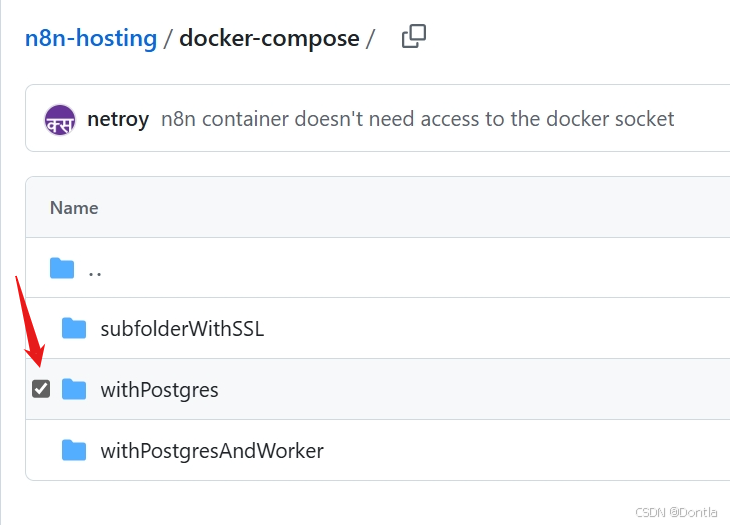The image size is (730, 525).
Task: Click the withPostgres folder icon
Action: (x=74, y=389)
